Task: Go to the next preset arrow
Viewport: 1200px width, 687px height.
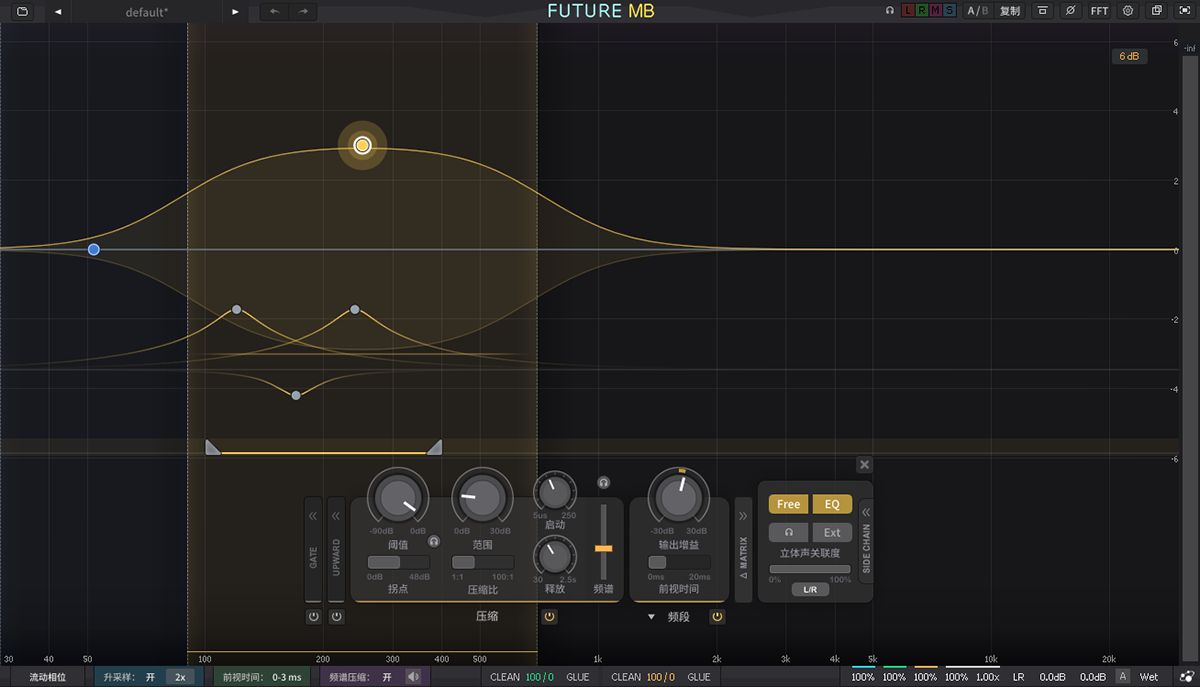Action: click(x=236, y=12)
